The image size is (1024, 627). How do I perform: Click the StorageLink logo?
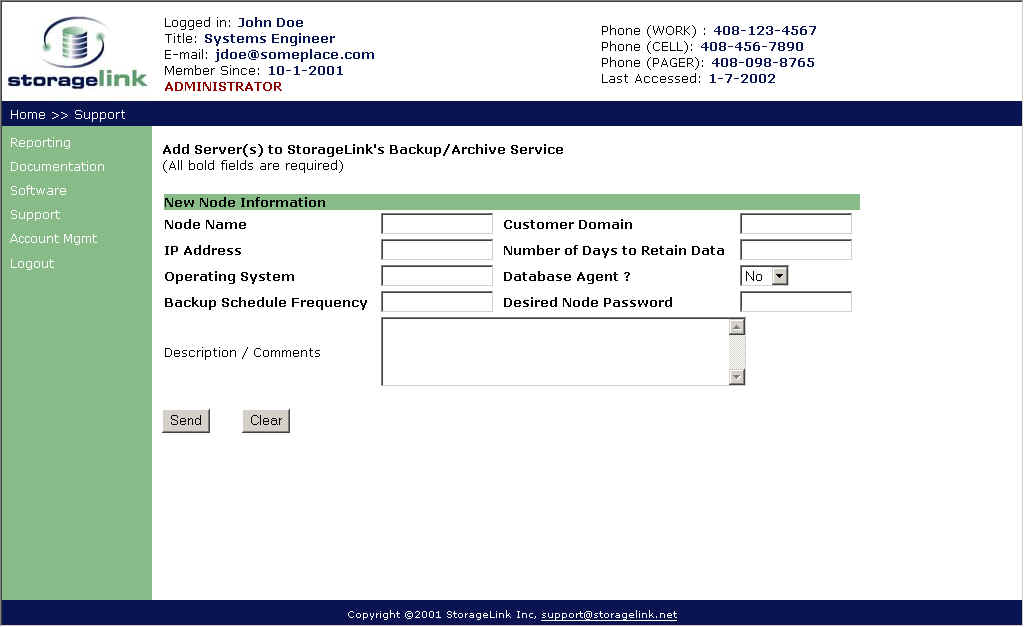coord(77,52)
